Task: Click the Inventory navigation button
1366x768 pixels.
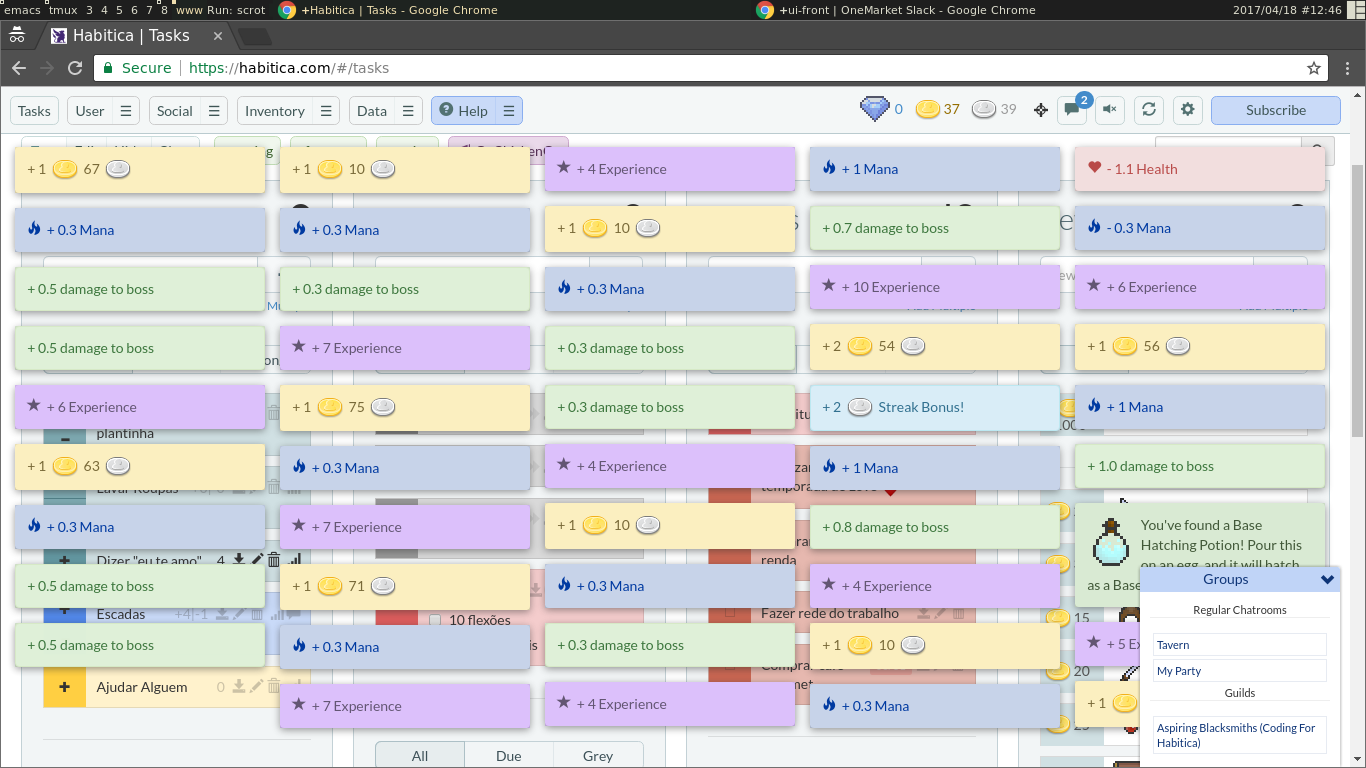Action: pyautogui.click(x=275, y=111)
